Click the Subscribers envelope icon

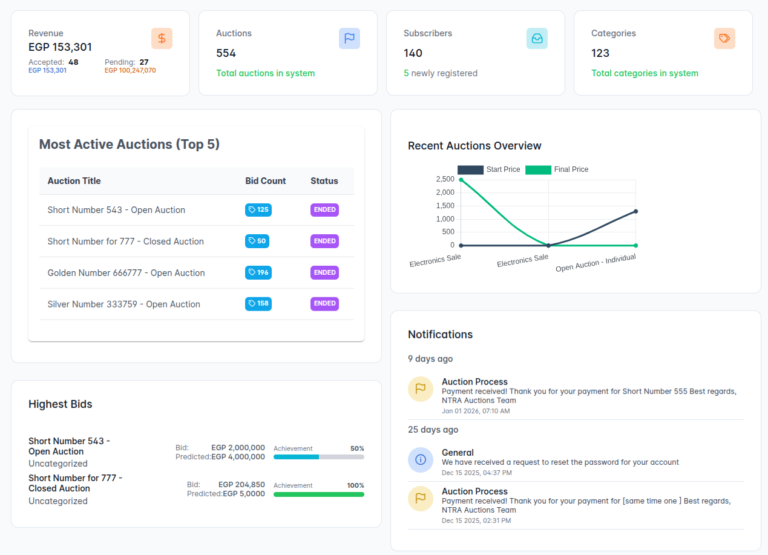click(537, 38)
